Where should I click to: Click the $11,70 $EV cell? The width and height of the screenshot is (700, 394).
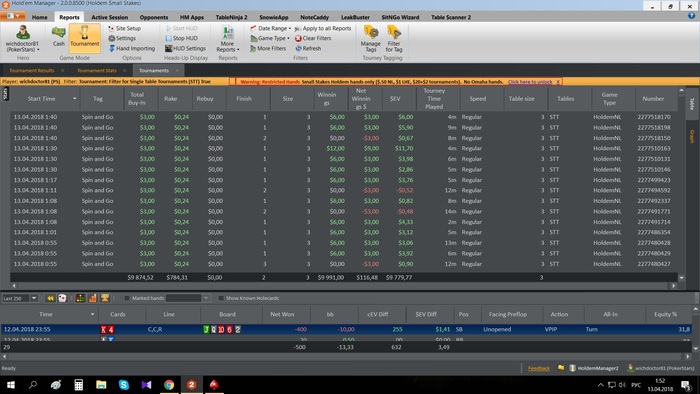(404, 149)
